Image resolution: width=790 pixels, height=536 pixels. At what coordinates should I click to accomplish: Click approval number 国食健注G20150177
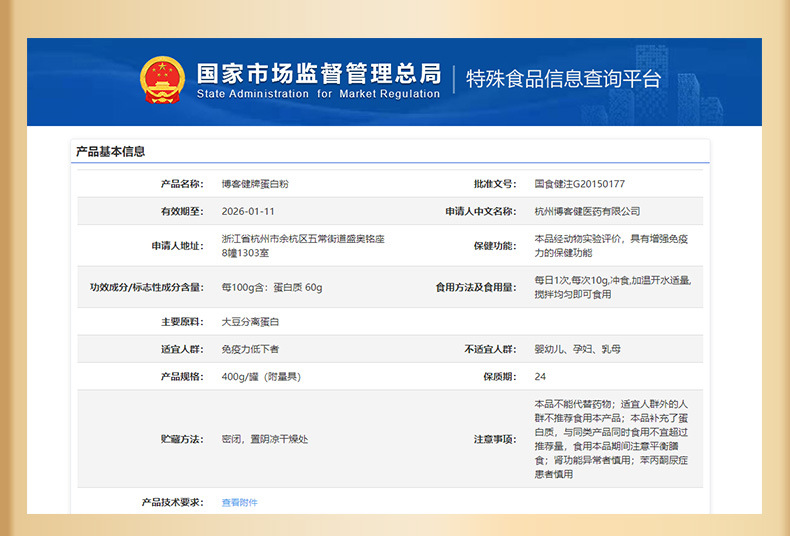[x=579, y=184]
